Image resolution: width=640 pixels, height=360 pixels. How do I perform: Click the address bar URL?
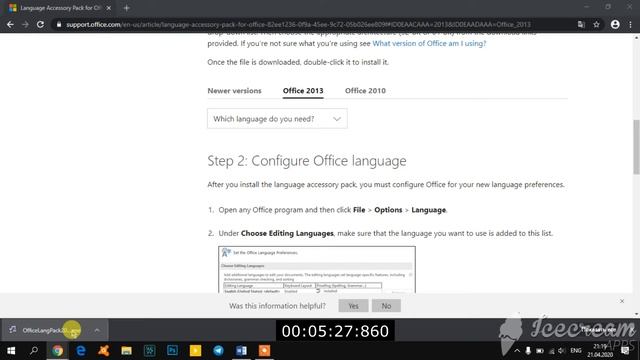coord(298,24)
